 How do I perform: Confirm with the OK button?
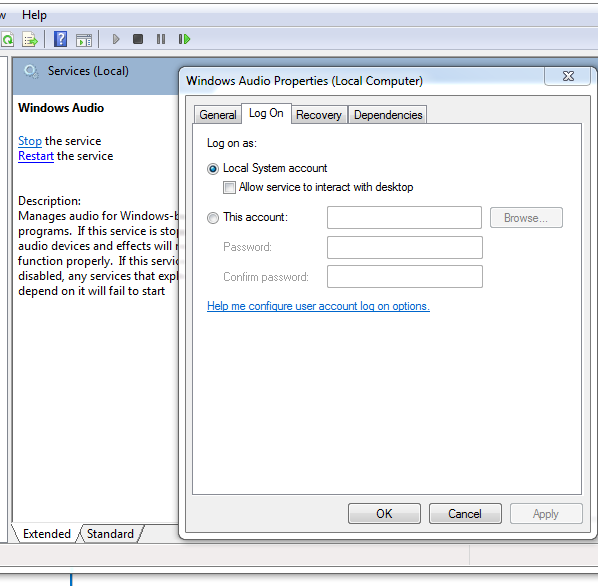pyautogui.click(x=384, y=514)
